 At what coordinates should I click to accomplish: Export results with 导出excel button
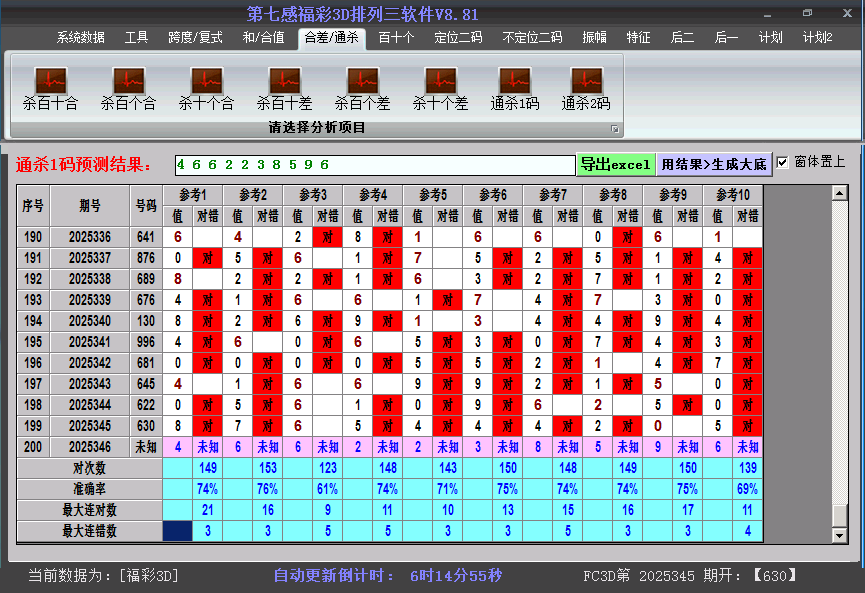pyautogui.click(x=615, y=164)
